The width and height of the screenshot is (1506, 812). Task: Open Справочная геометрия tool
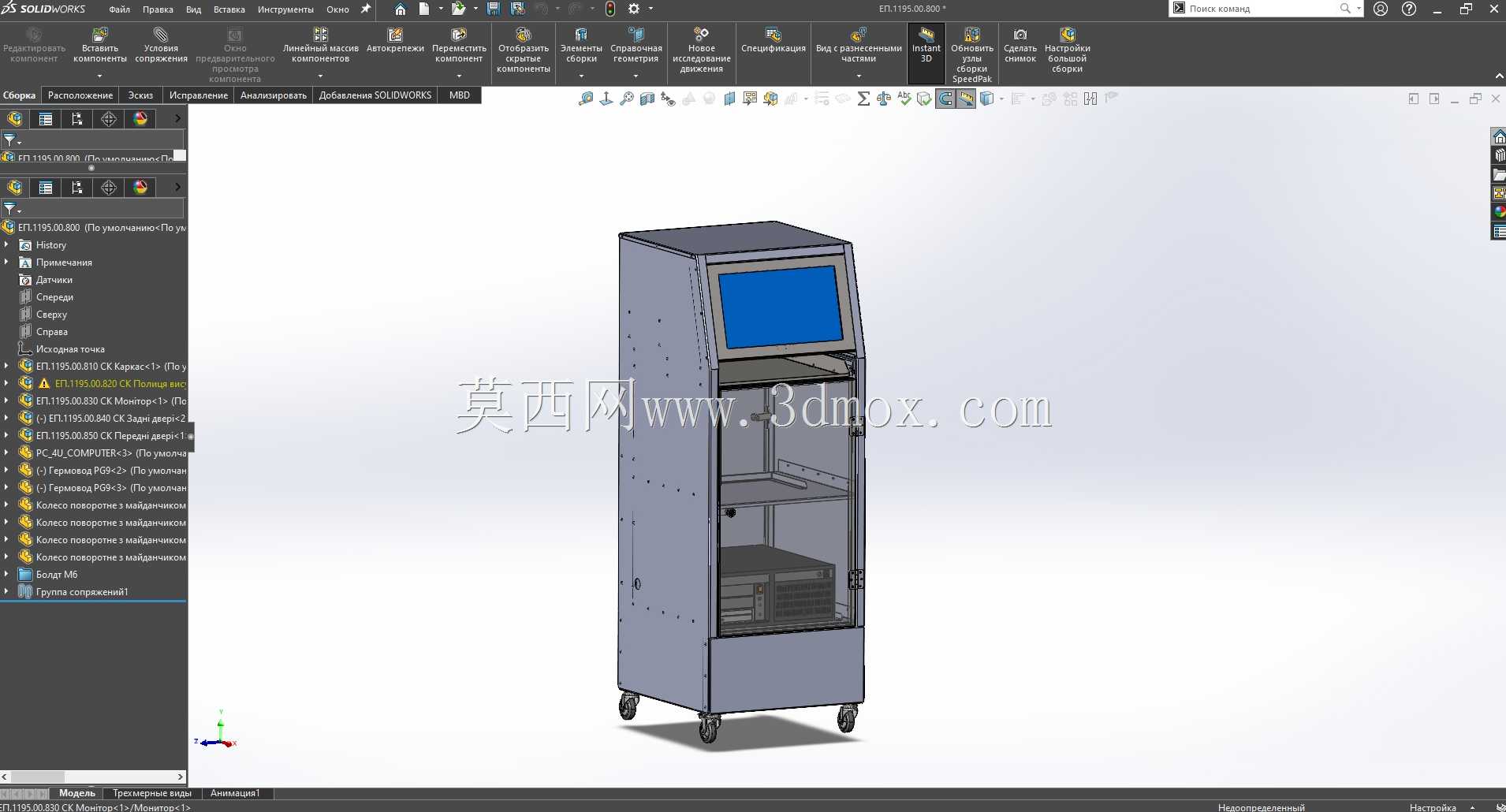point(636,46)
